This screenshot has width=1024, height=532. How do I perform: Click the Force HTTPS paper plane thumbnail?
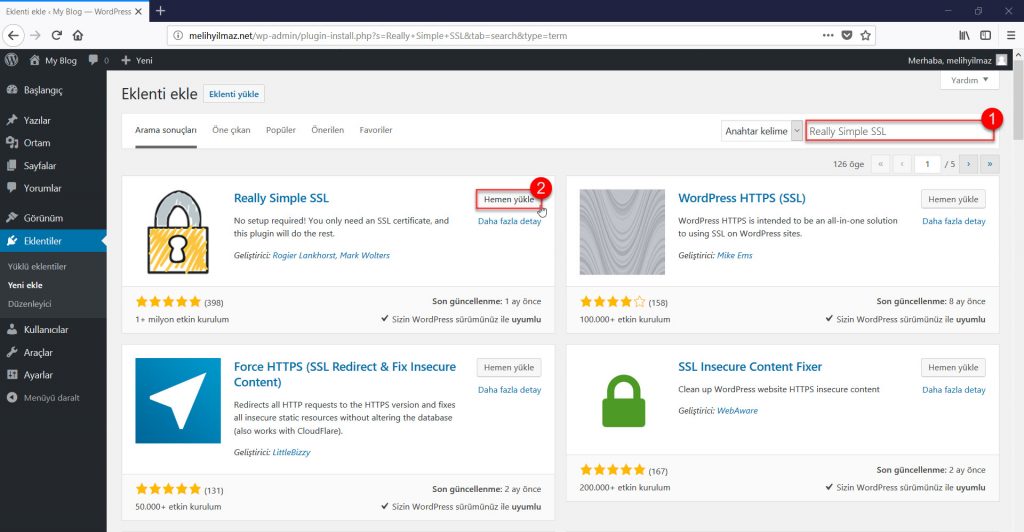coord(178,401)
